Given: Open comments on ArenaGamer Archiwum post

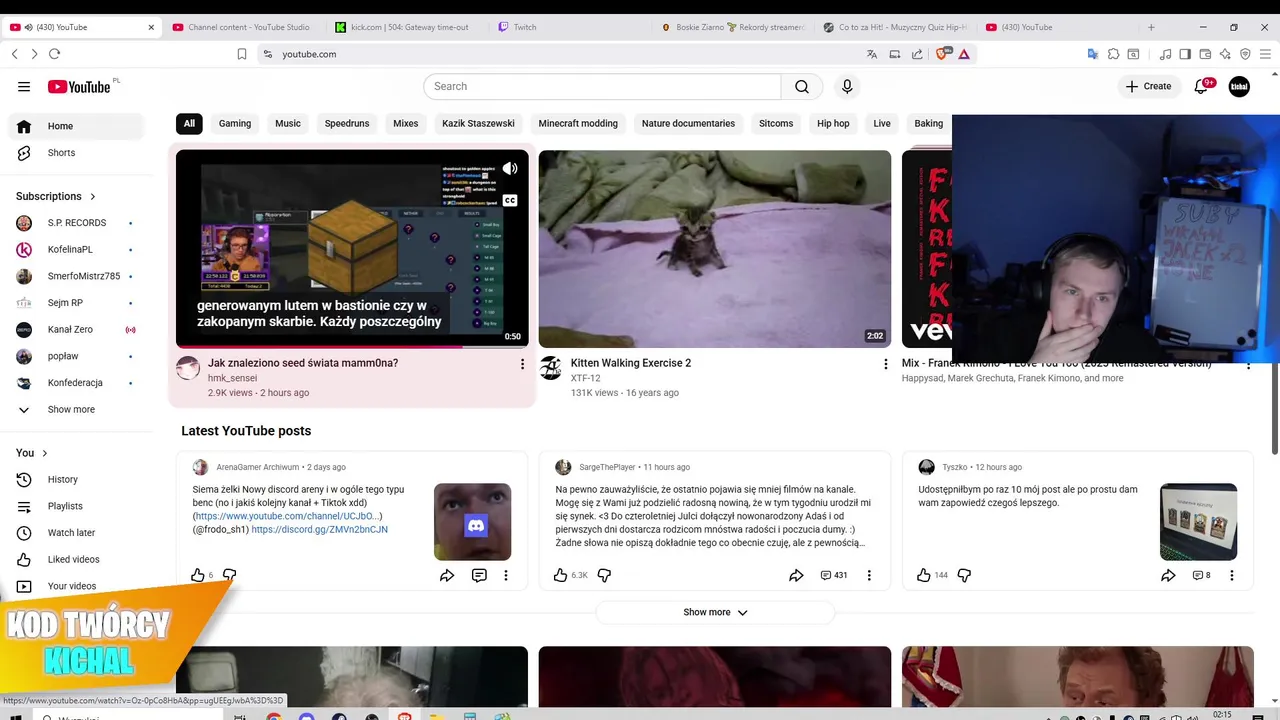Looking at the screenshot, I should [x=479, y=575].
